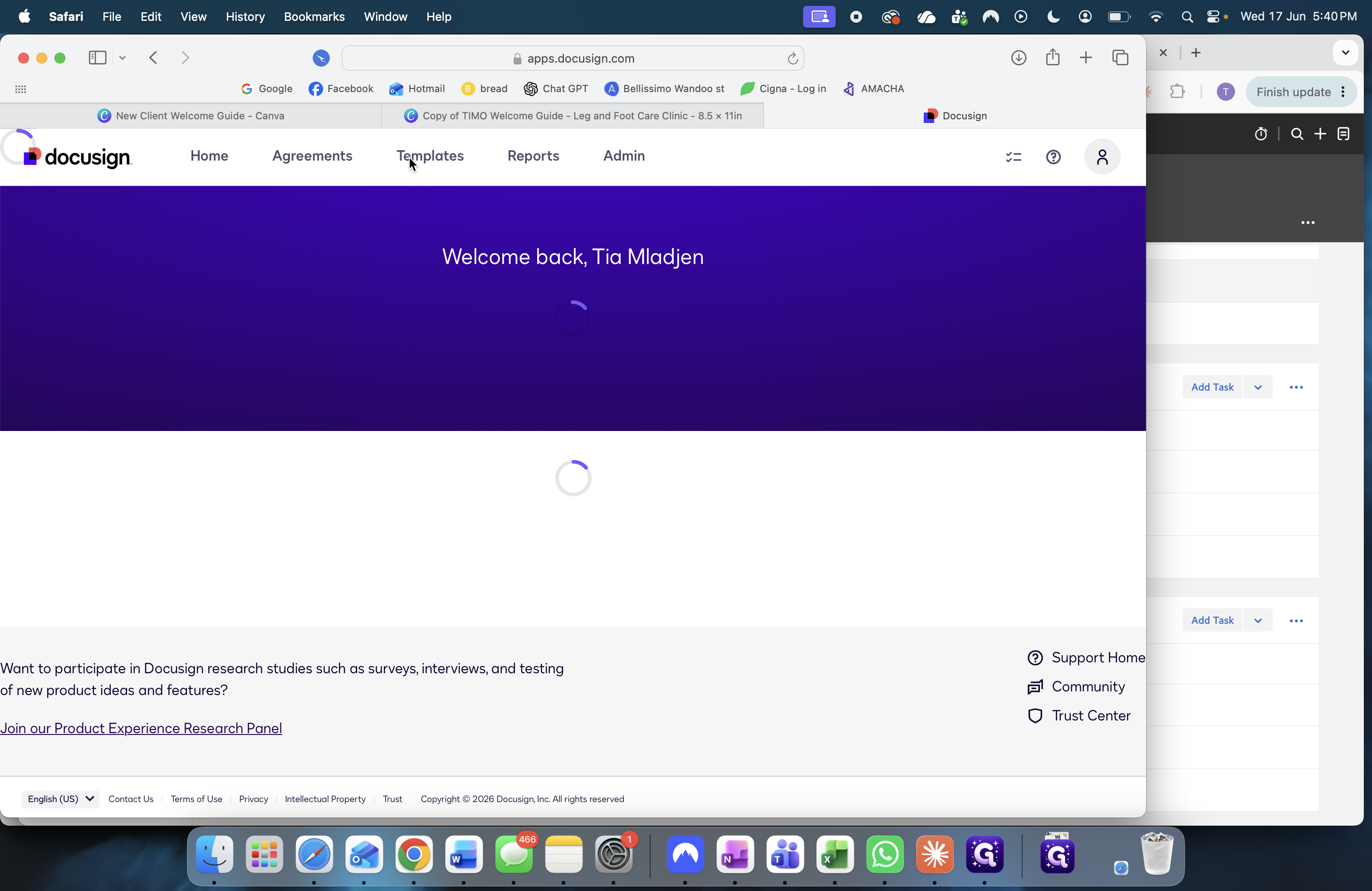Open Google bookmark

point(266,89)
